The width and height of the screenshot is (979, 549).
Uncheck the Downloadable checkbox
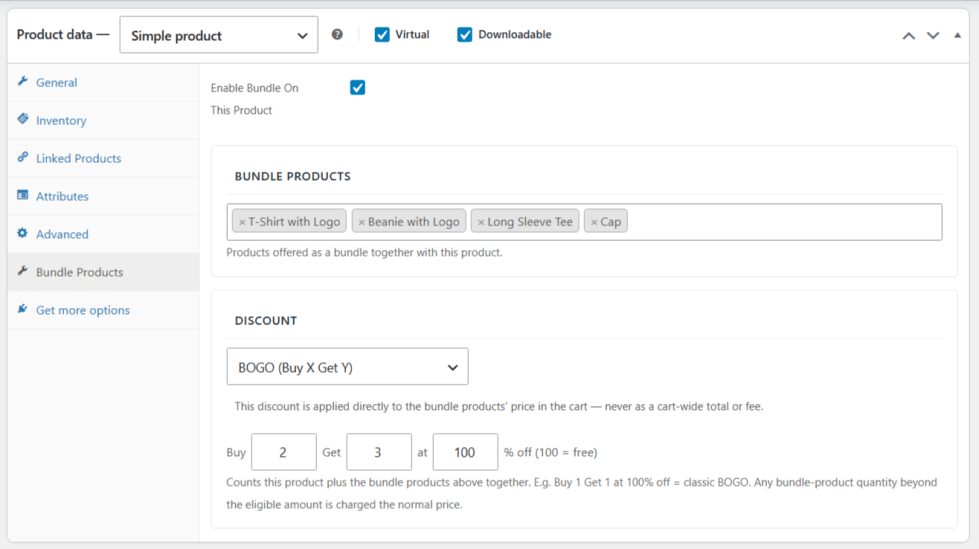click(x=465, y=34)
